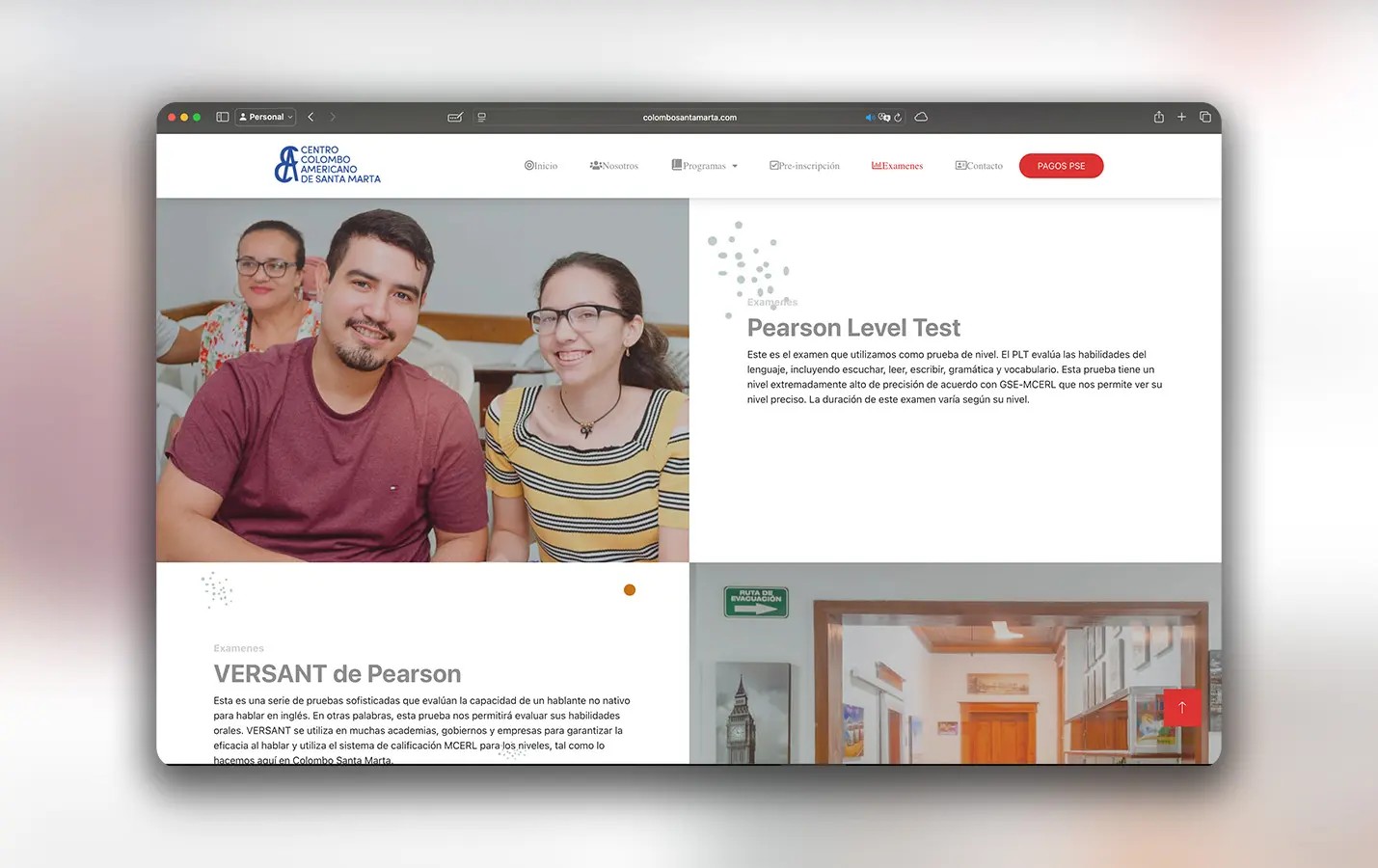Screen dimensions: 1378x868
Task: Click the hallway photo with evacuation sign
Action: coord(956,664)
